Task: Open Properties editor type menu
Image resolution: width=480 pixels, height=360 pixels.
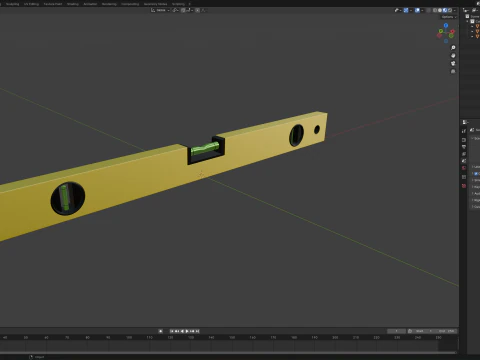Action: coord(465,122)
